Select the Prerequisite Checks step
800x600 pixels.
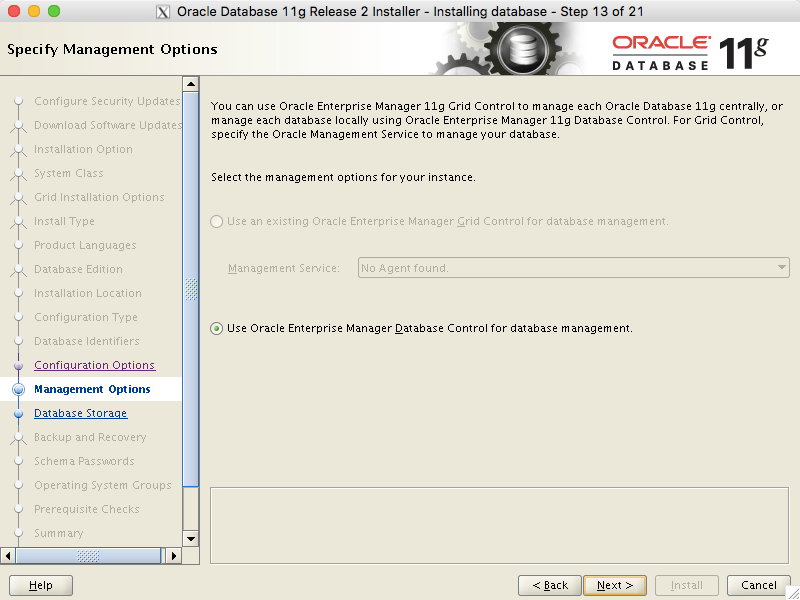89,509
